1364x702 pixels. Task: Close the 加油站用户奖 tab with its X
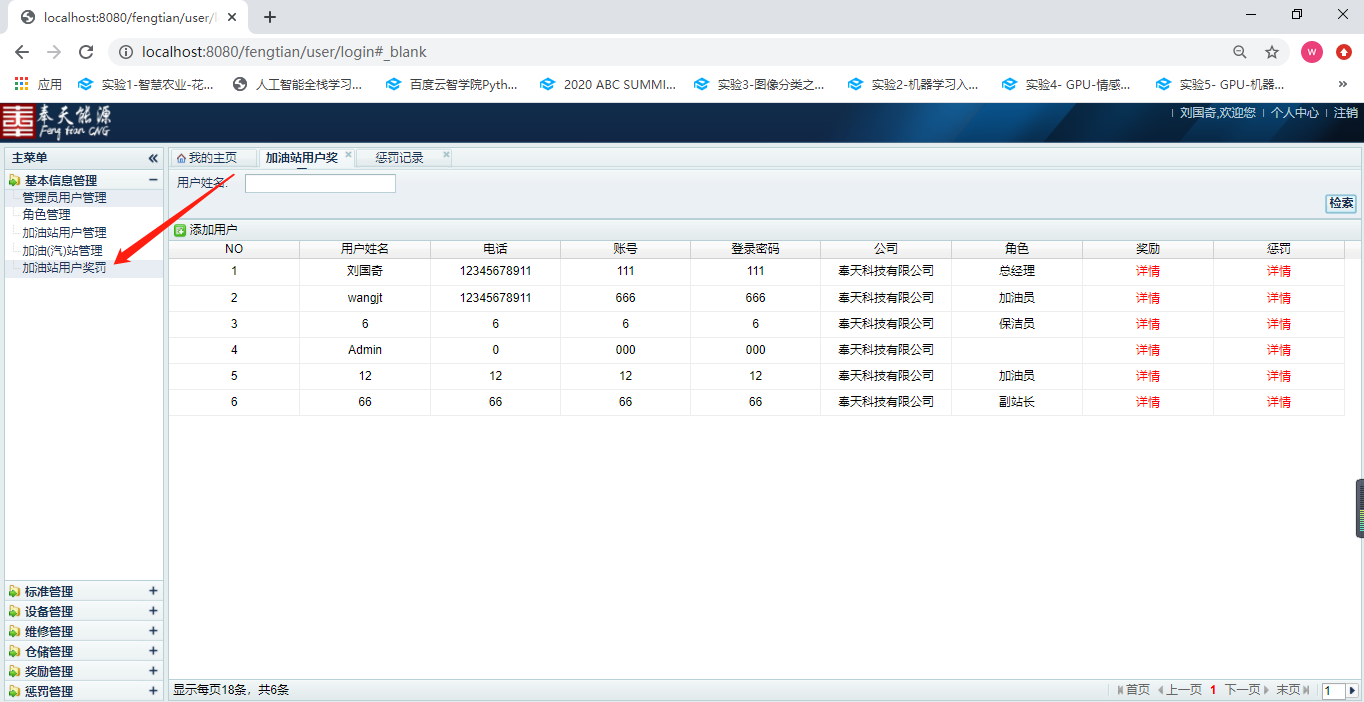(x=348, y=155)
